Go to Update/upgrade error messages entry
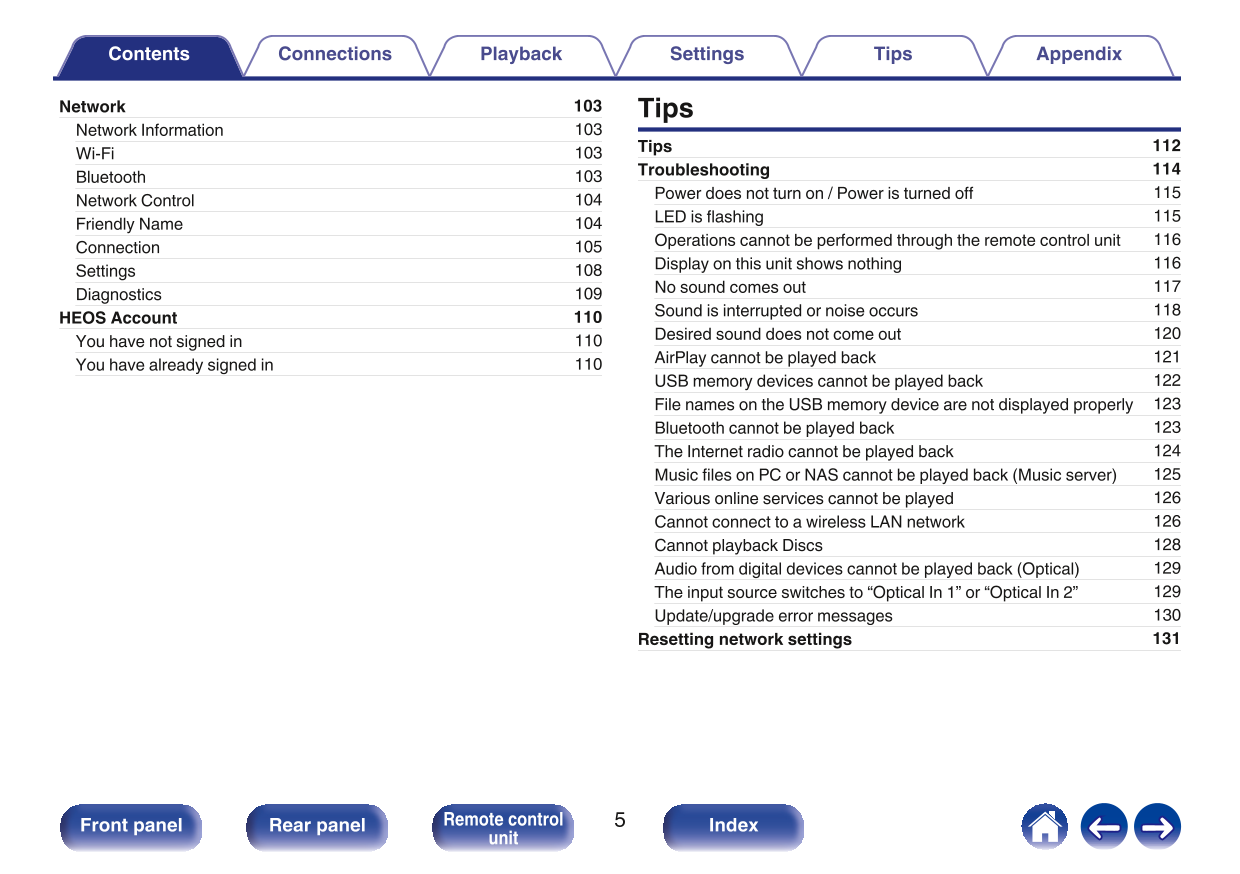 (773, 616)
